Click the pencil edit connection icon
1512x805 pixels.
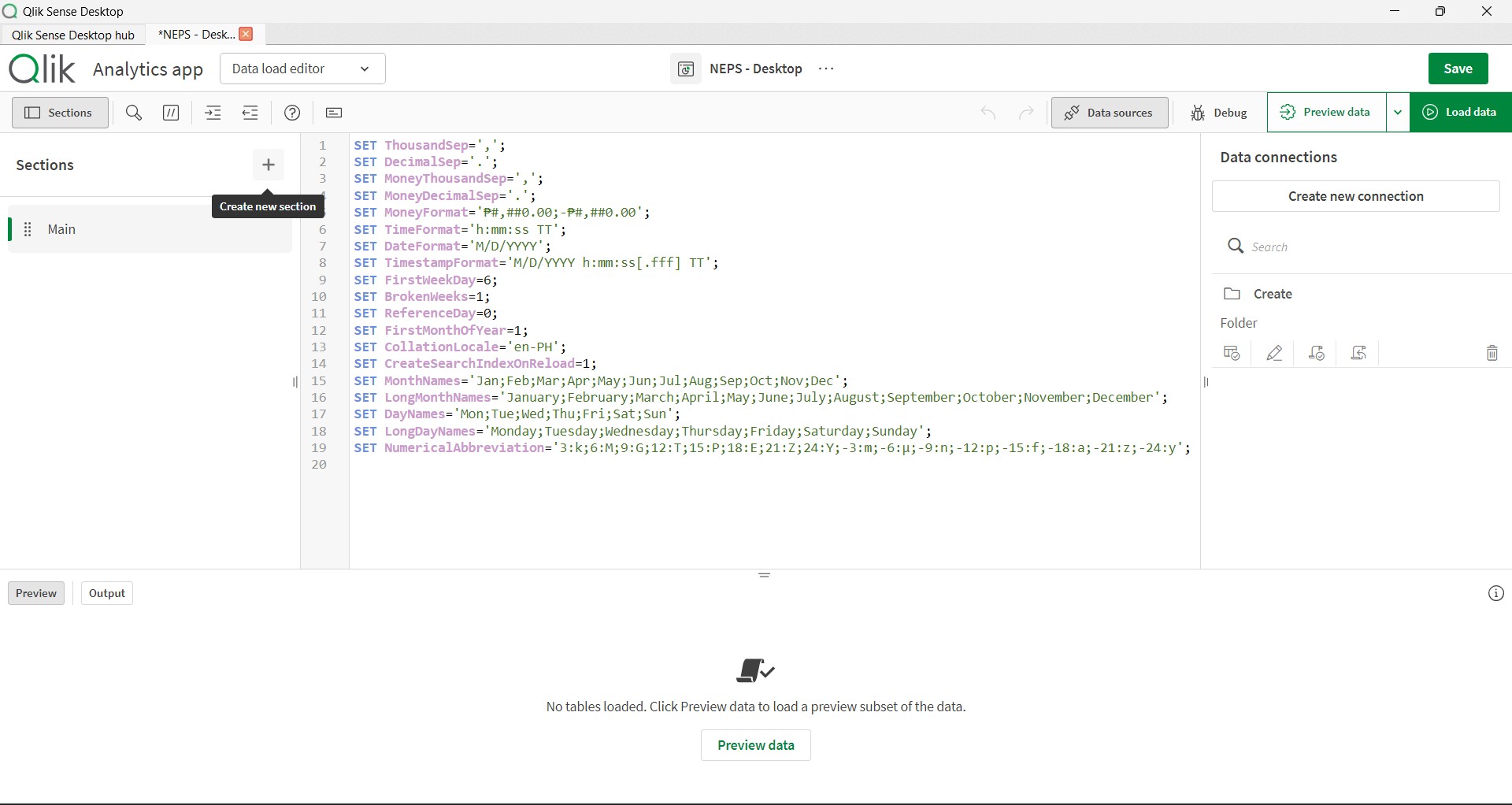pos(1275,354)
